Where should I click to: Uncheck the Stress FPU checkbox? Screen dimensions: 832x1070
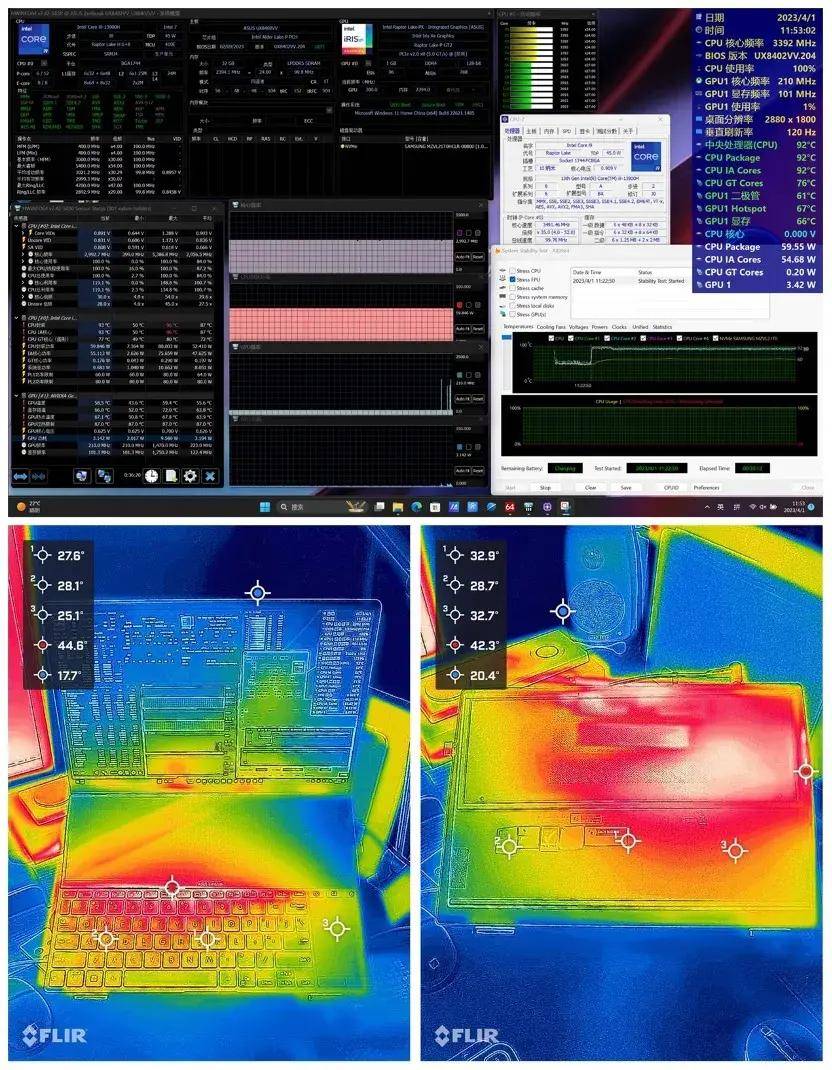coord(513,280)
